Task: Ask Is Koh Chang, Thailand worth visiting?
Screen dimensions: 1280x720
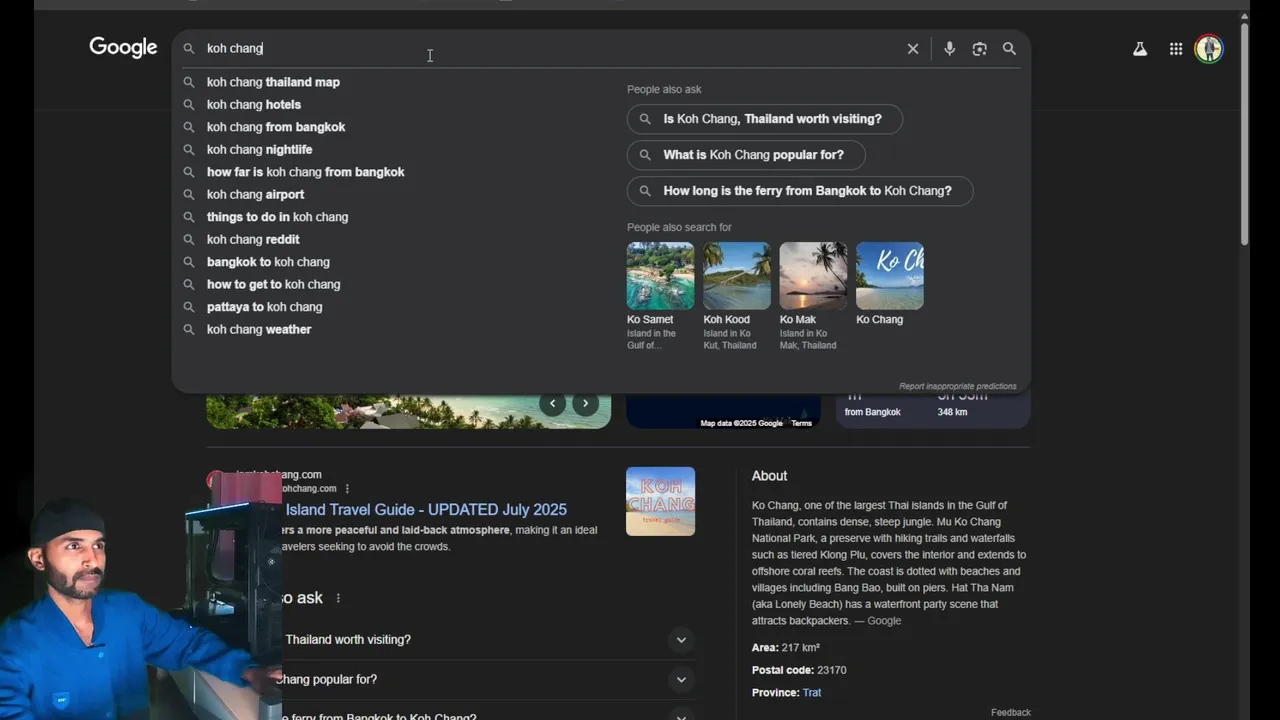Action: pos(765,119)
